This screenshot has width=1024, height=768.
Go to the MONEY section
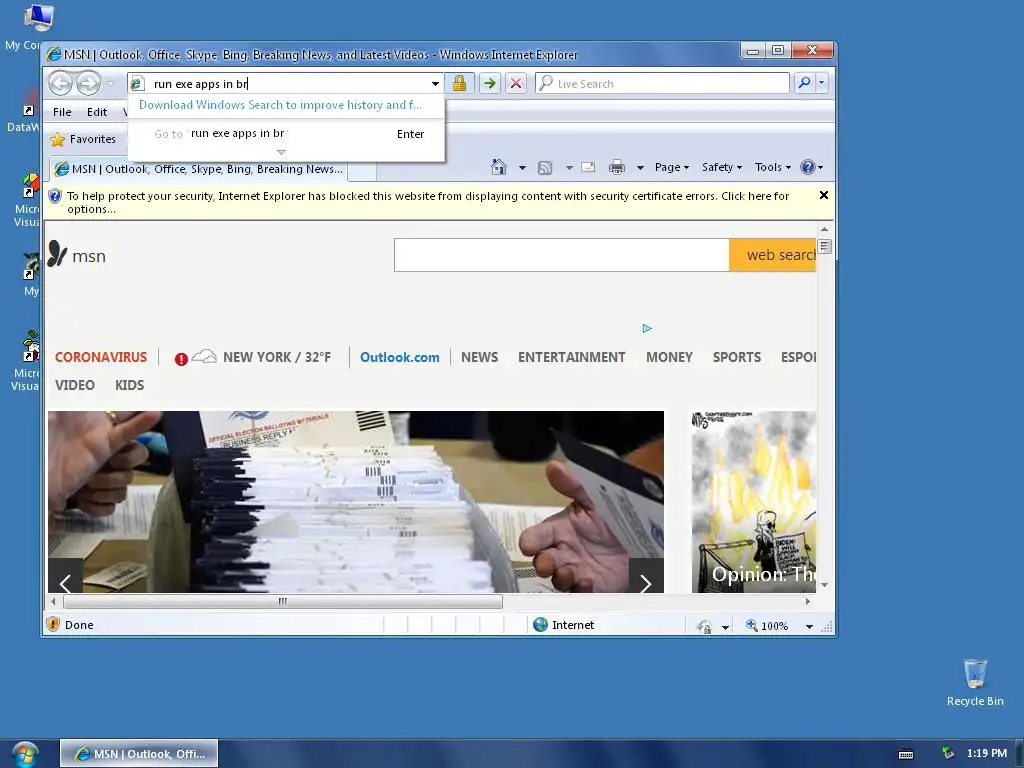click(669, 357)
